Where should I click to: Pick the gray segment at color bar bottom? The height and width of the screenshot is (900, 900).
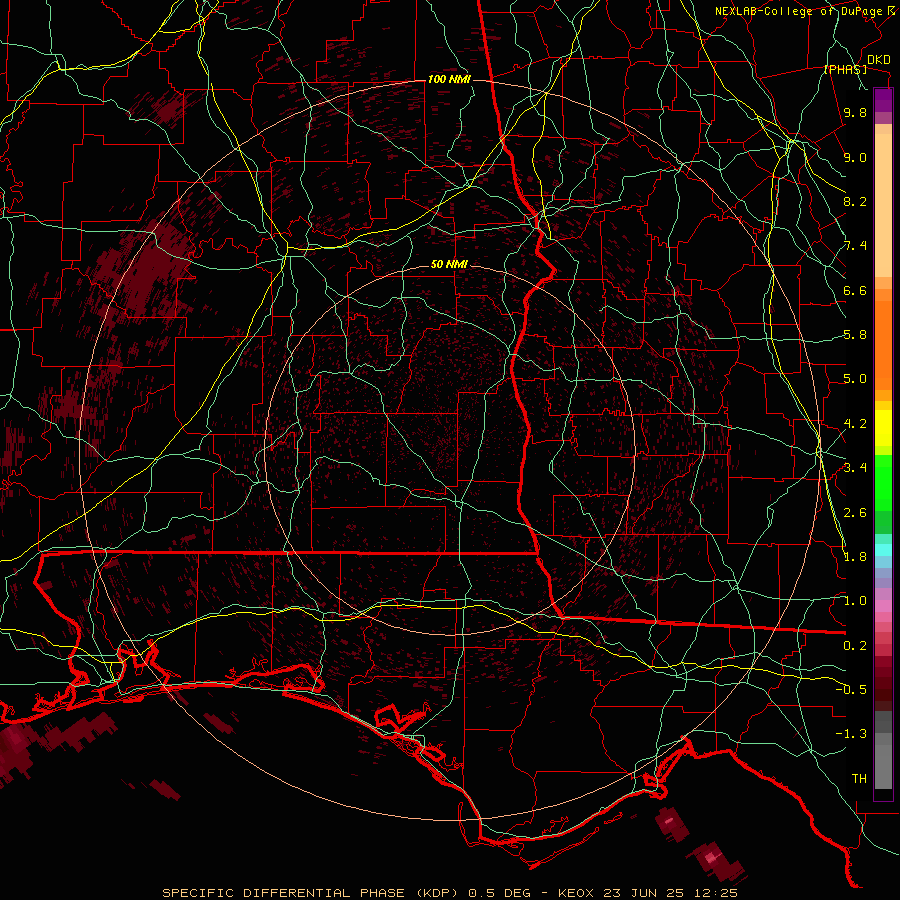pos(883,766)
